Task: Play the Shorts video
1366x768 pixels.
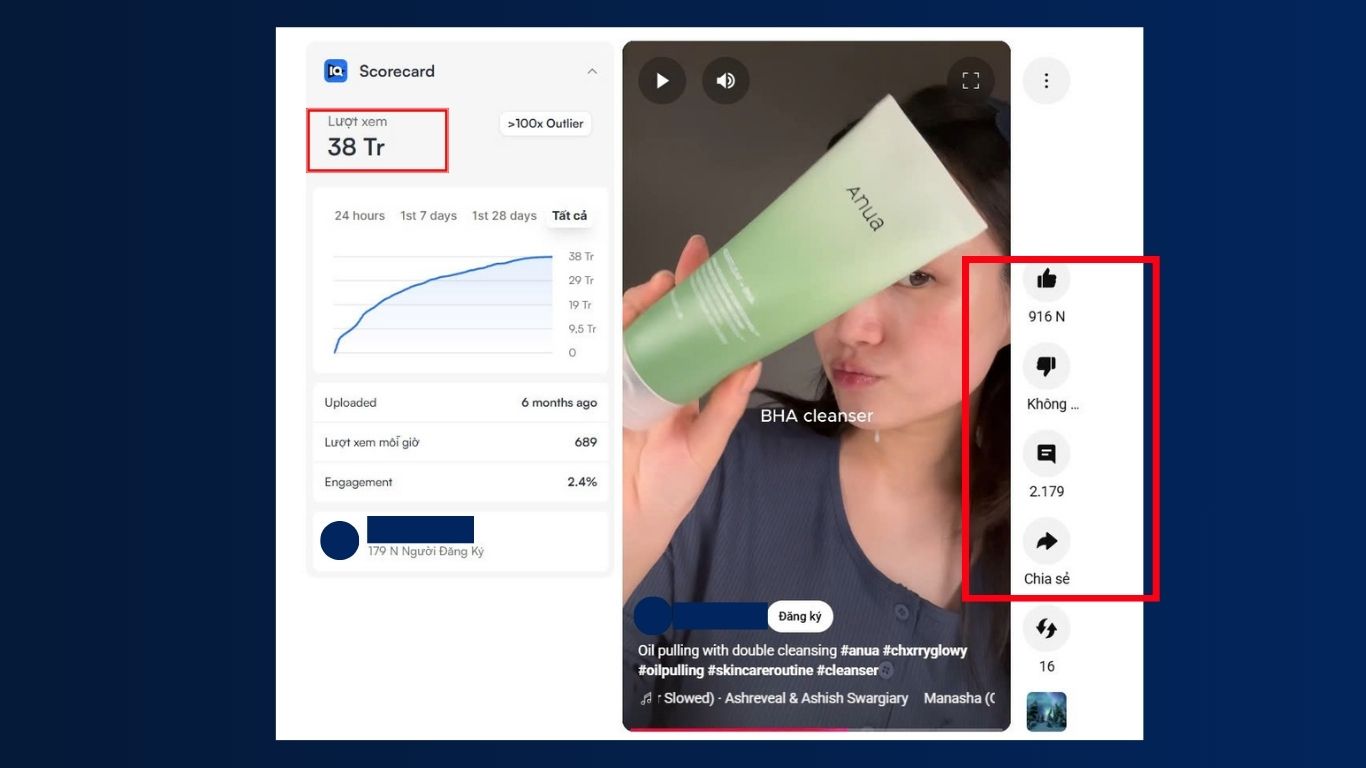Action: coord(662,81)
